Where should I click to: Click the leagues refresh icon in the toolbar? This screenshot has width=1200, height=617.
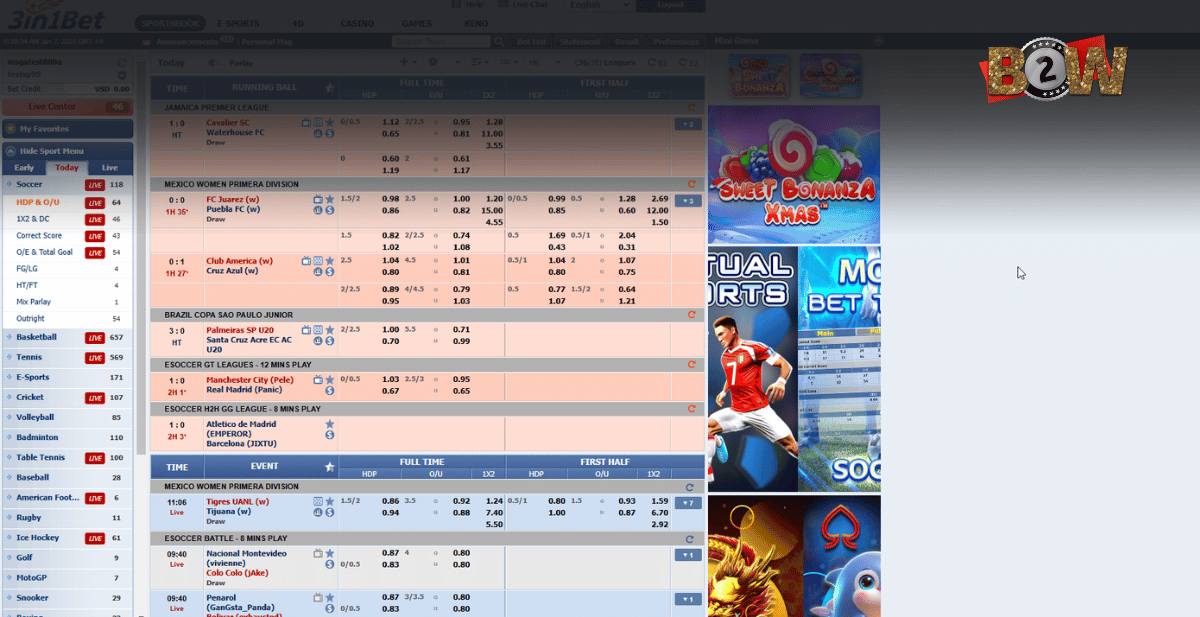tap(651, 62)
